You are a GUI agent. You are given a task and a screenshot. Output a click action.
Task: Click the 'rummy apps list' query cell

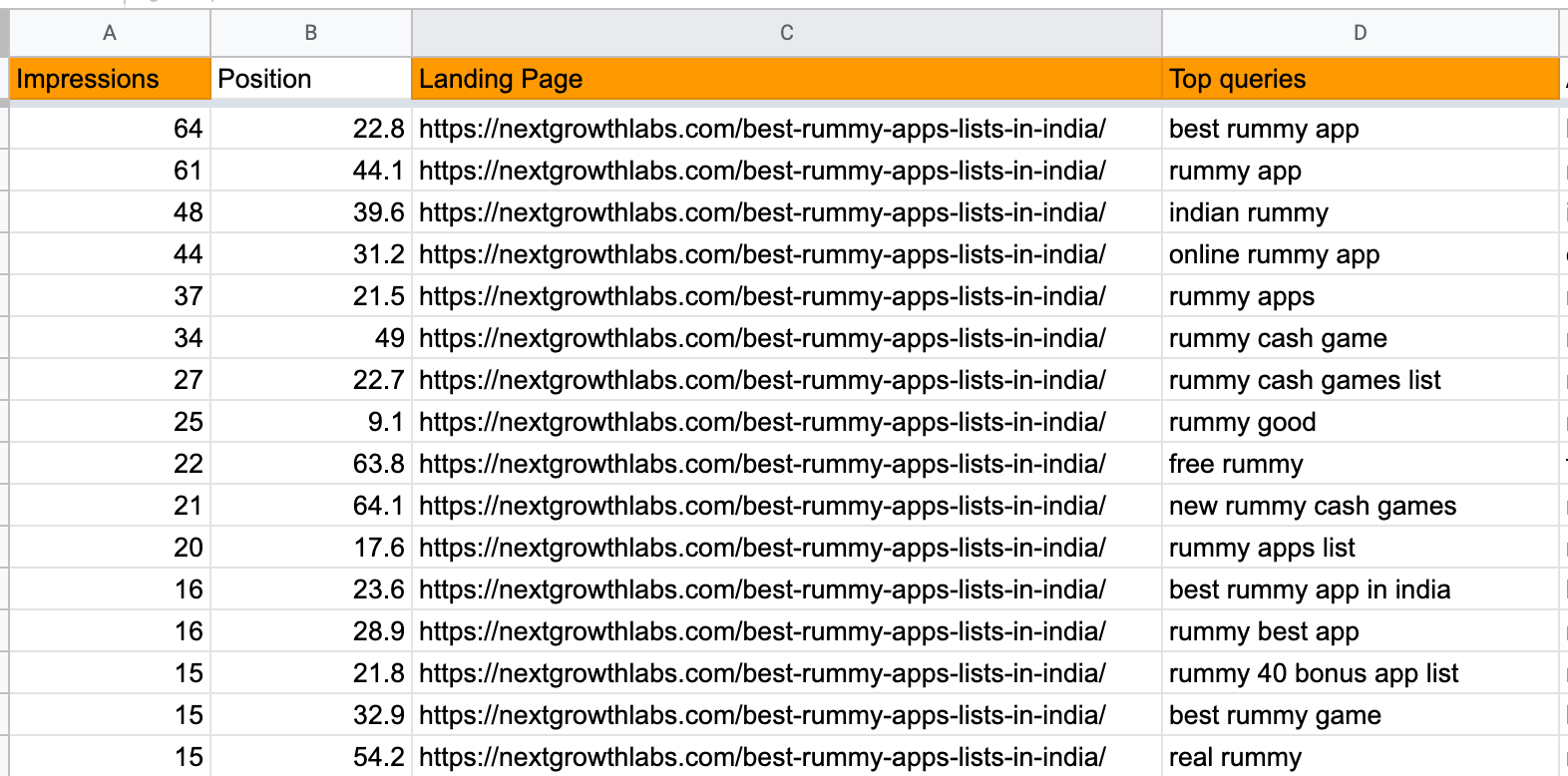(x=1361, y=548)
